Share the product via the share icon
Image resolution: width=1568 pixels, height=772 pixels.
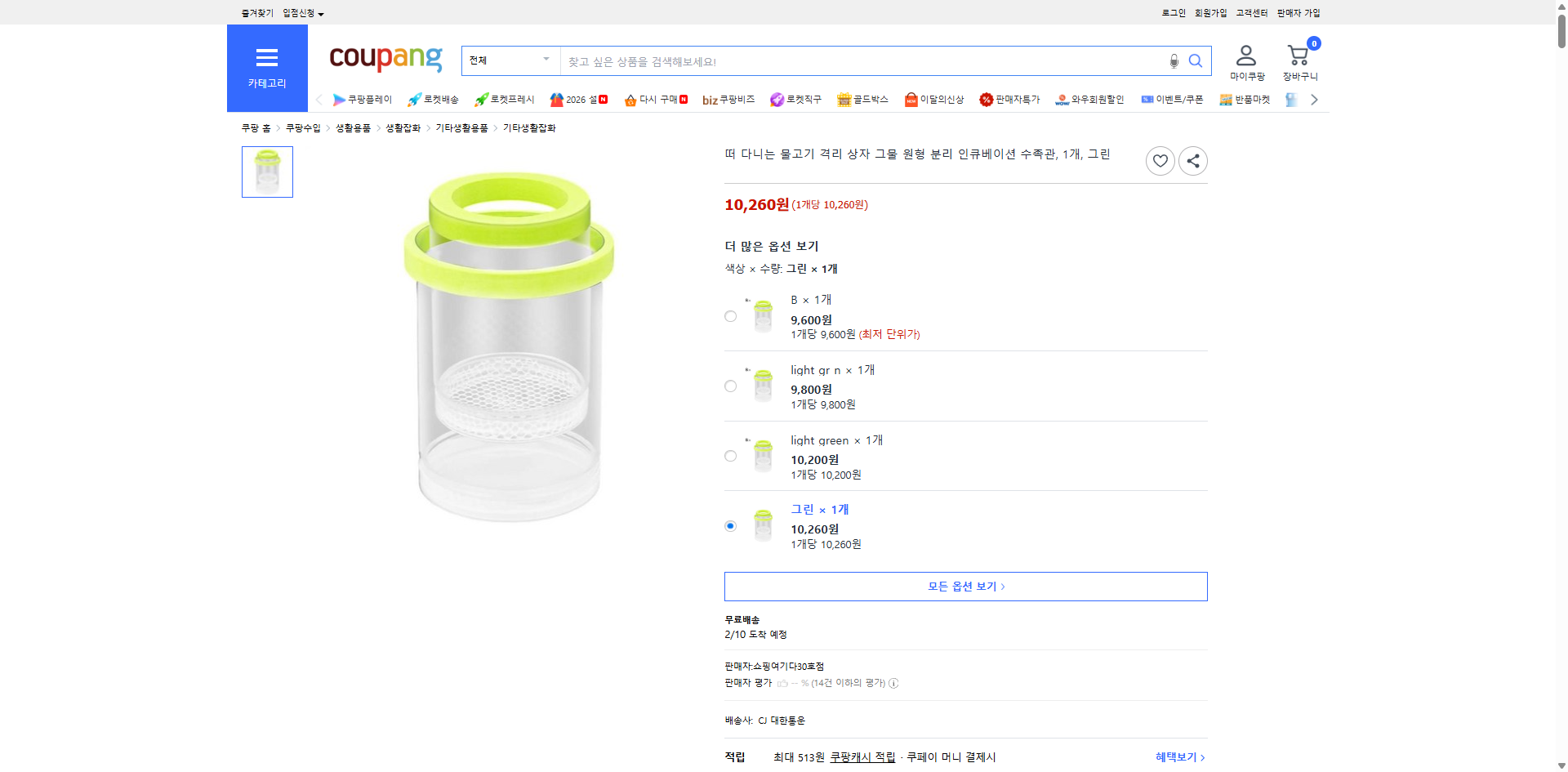[1192, 160]
